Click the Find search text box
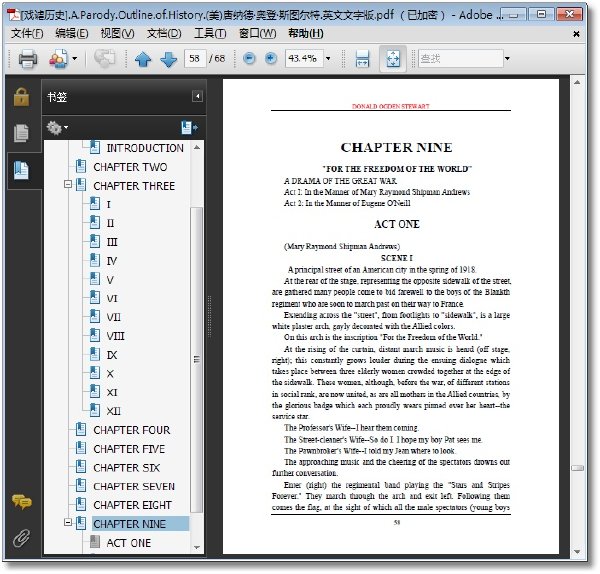The image size is (600, 574). pos(460,59)
